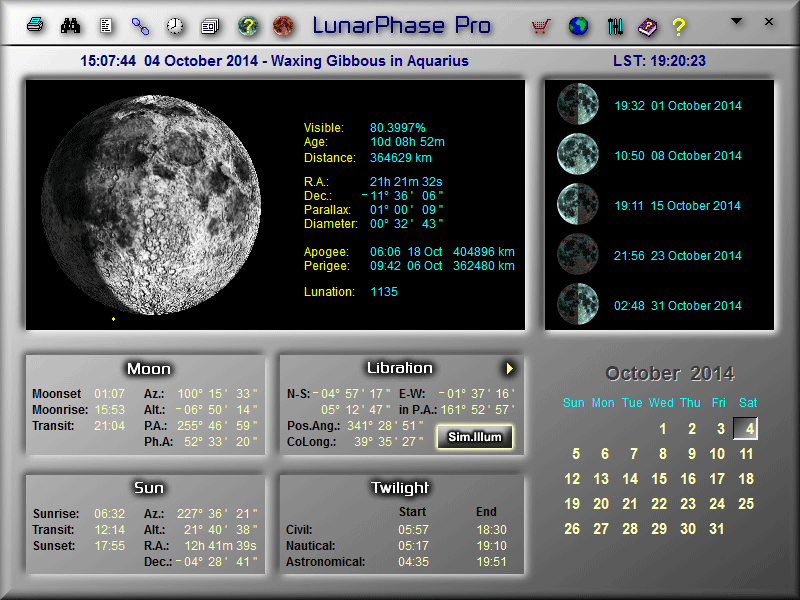Click the Visible 80.3997% value
Image resolution: width=800 pixels, height=600 pixels.
pos(397,128)
